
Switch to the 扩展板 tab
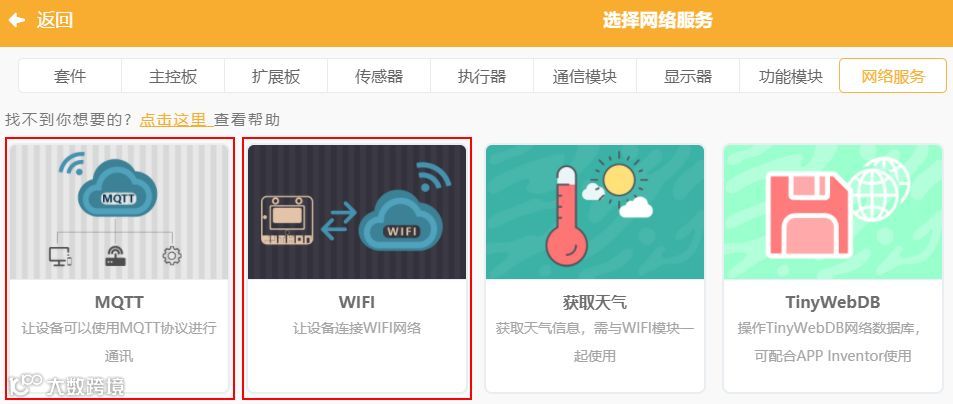click(x=276, y=76)
